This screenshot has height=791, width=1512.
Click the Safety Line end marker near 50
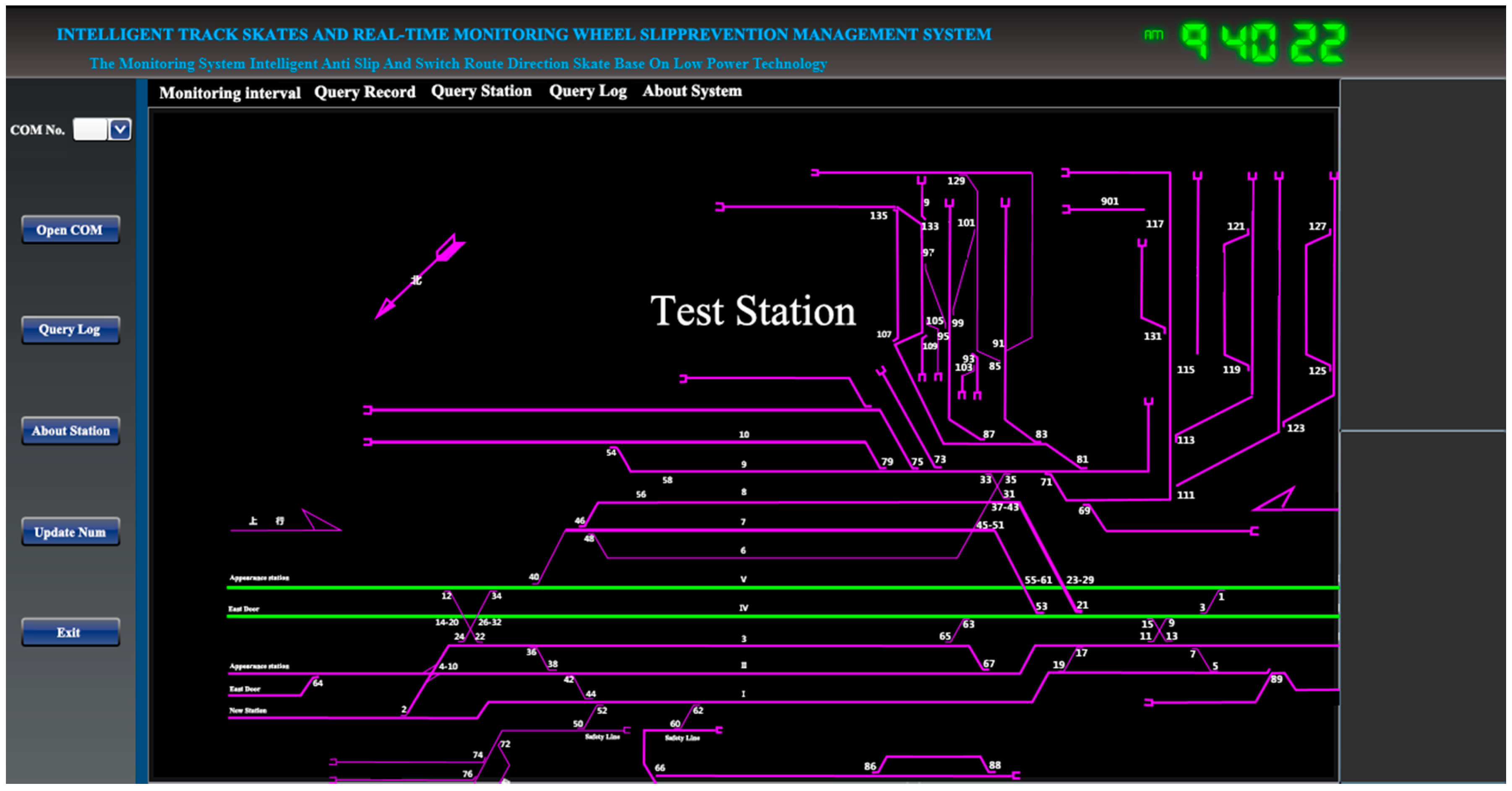[626, 730]
